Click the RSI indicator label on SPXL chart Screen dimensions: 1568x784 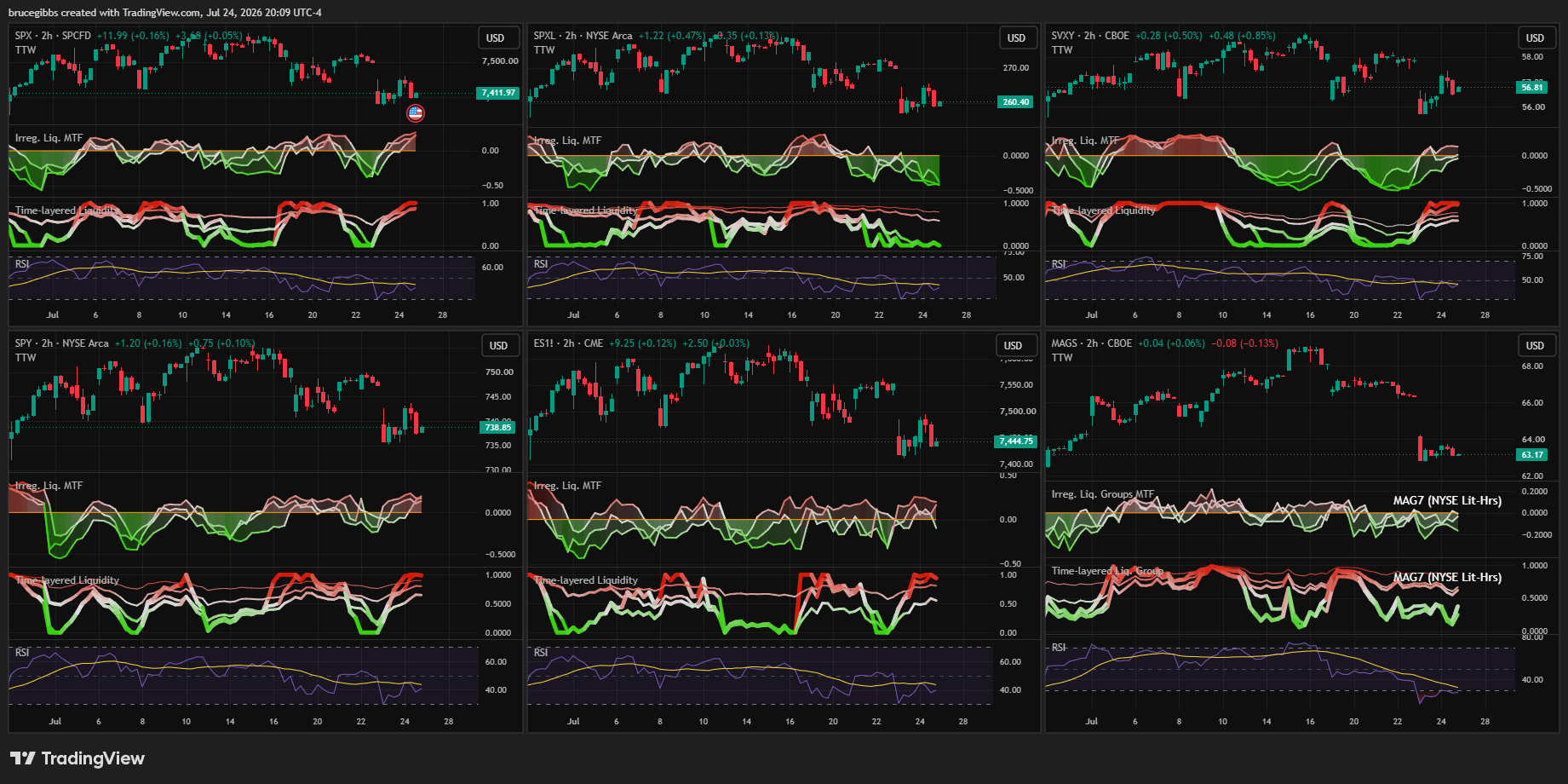541,264
